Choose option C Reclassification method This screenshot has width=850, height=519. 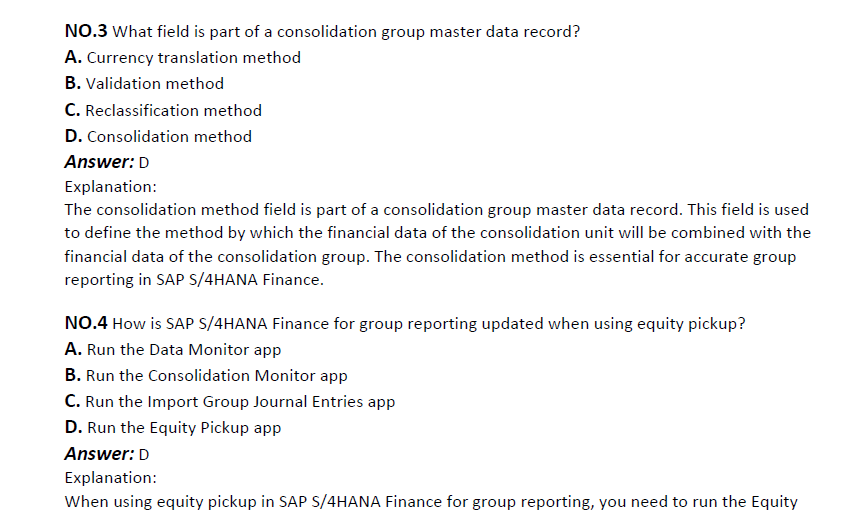click(163, 110)
